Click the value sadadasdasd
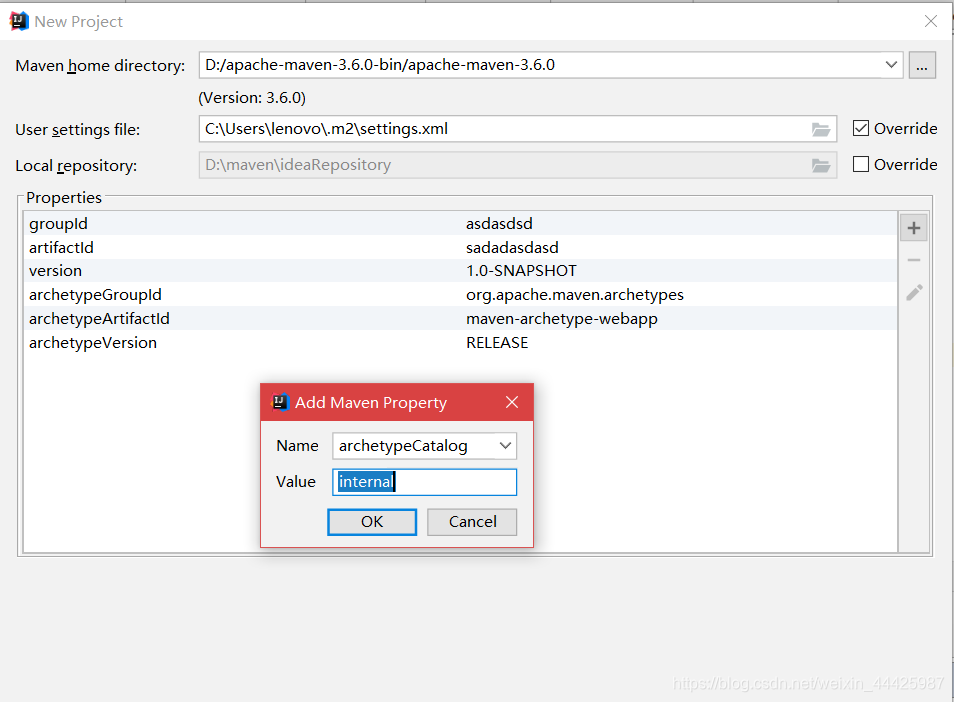The height and width of the screenshot is (702, 954). [x=512, y=248]
